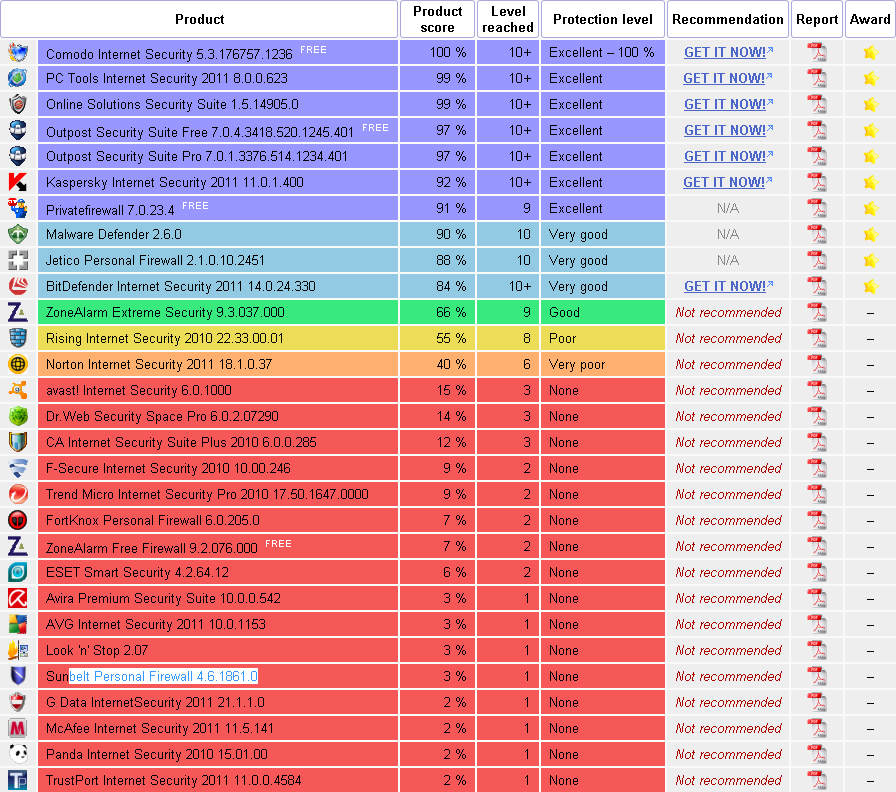Screen dimensions: 896x792
Task: Click the Protection level column header
Action: coord(602,19)
